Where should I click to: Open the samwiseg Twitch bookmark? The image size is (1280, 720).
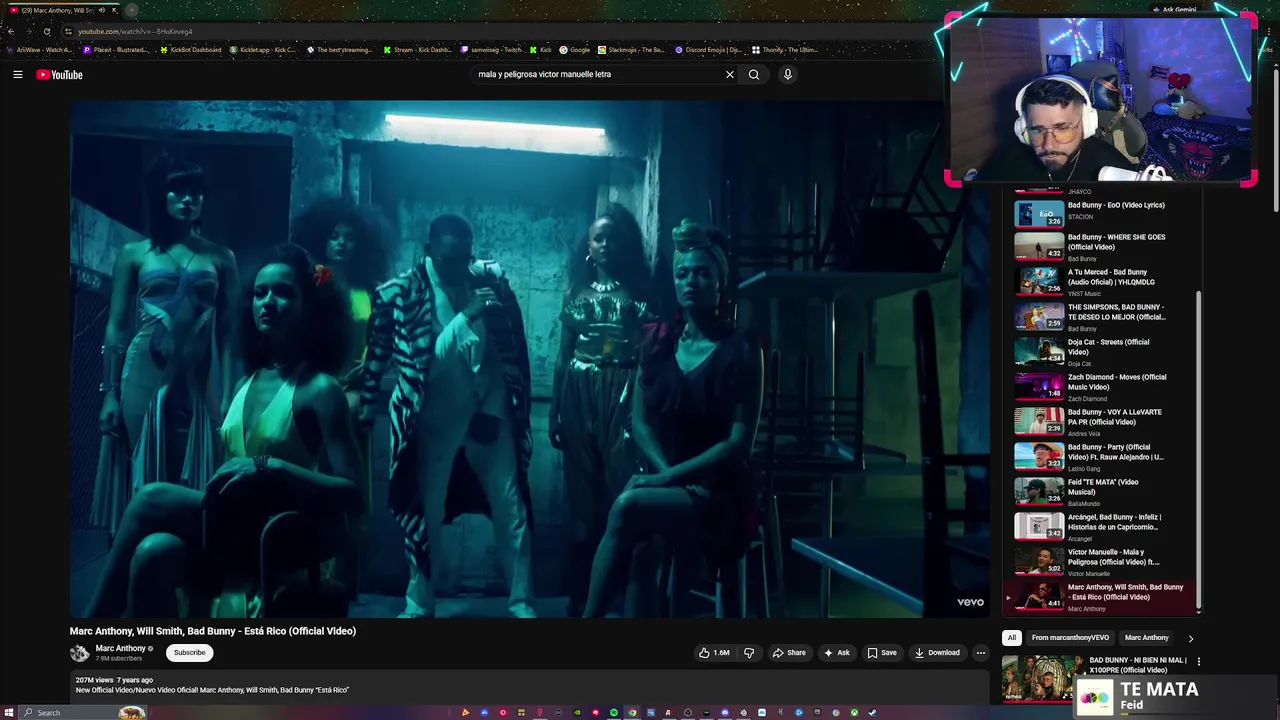(x=491, y=49)
